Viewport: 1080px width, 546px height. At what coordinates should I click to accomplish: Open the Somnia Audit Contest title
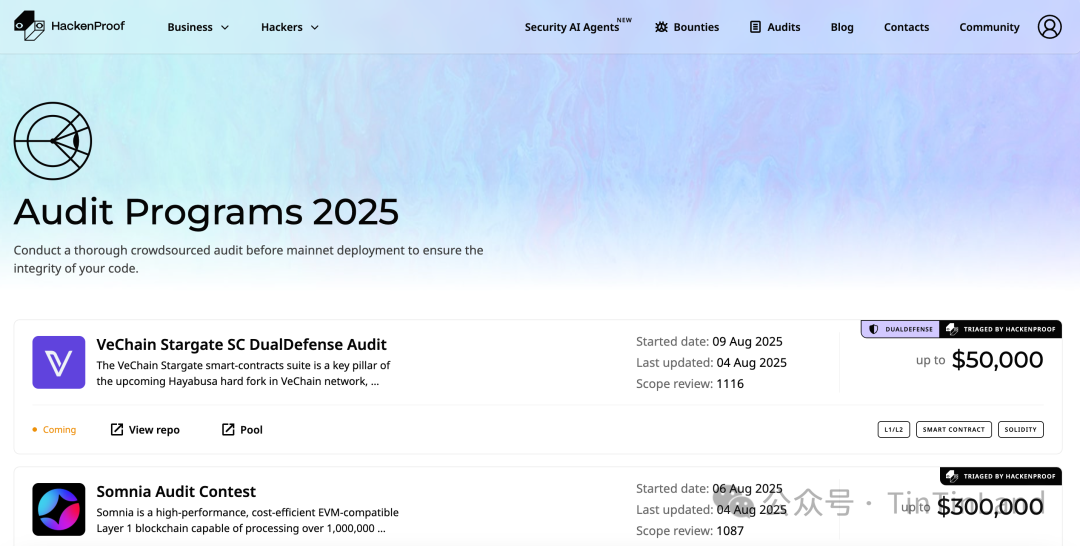(176, 492)
